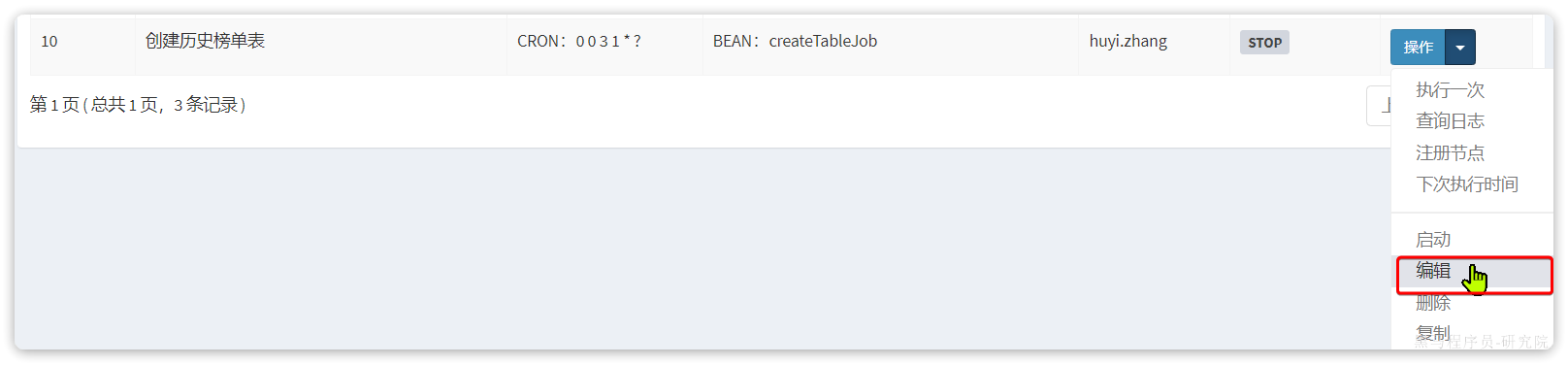Screen dimensions: 1568x366
Task: Open 查询日志 in the dropdown menu
Action: (x=1450, y=120)
